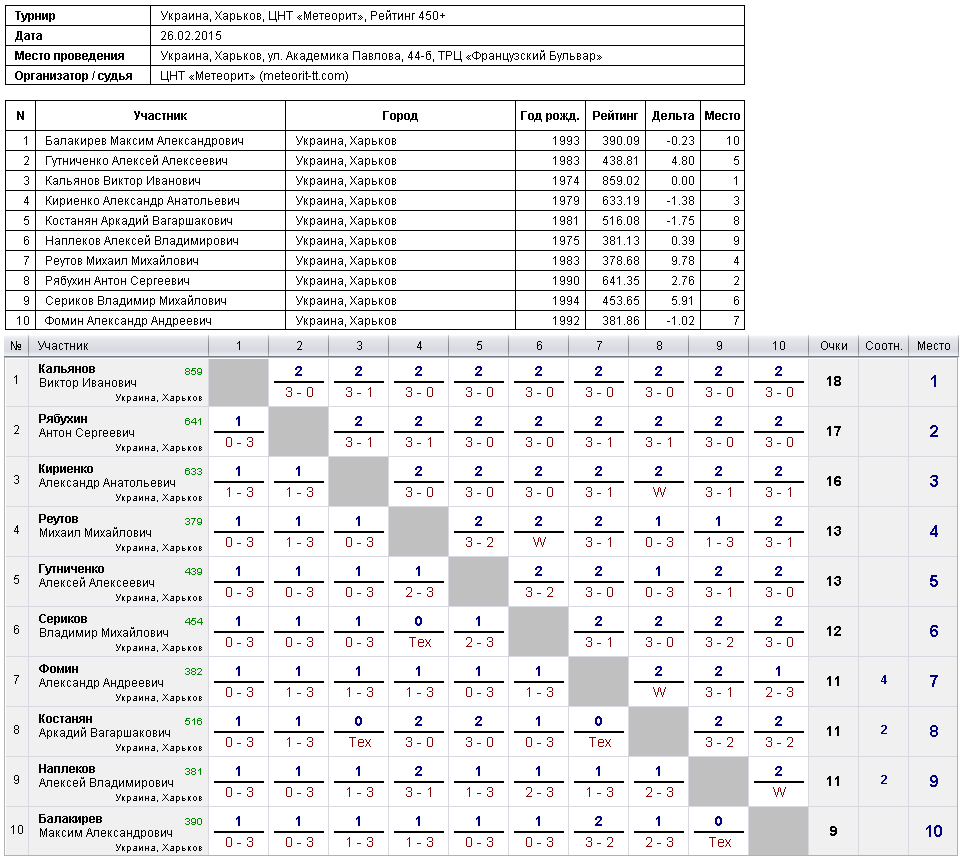Click Наплеков's rating 381 in crosstable
Image resolution: width=961 pixels, height=857 pixels.
click(193, 771)
